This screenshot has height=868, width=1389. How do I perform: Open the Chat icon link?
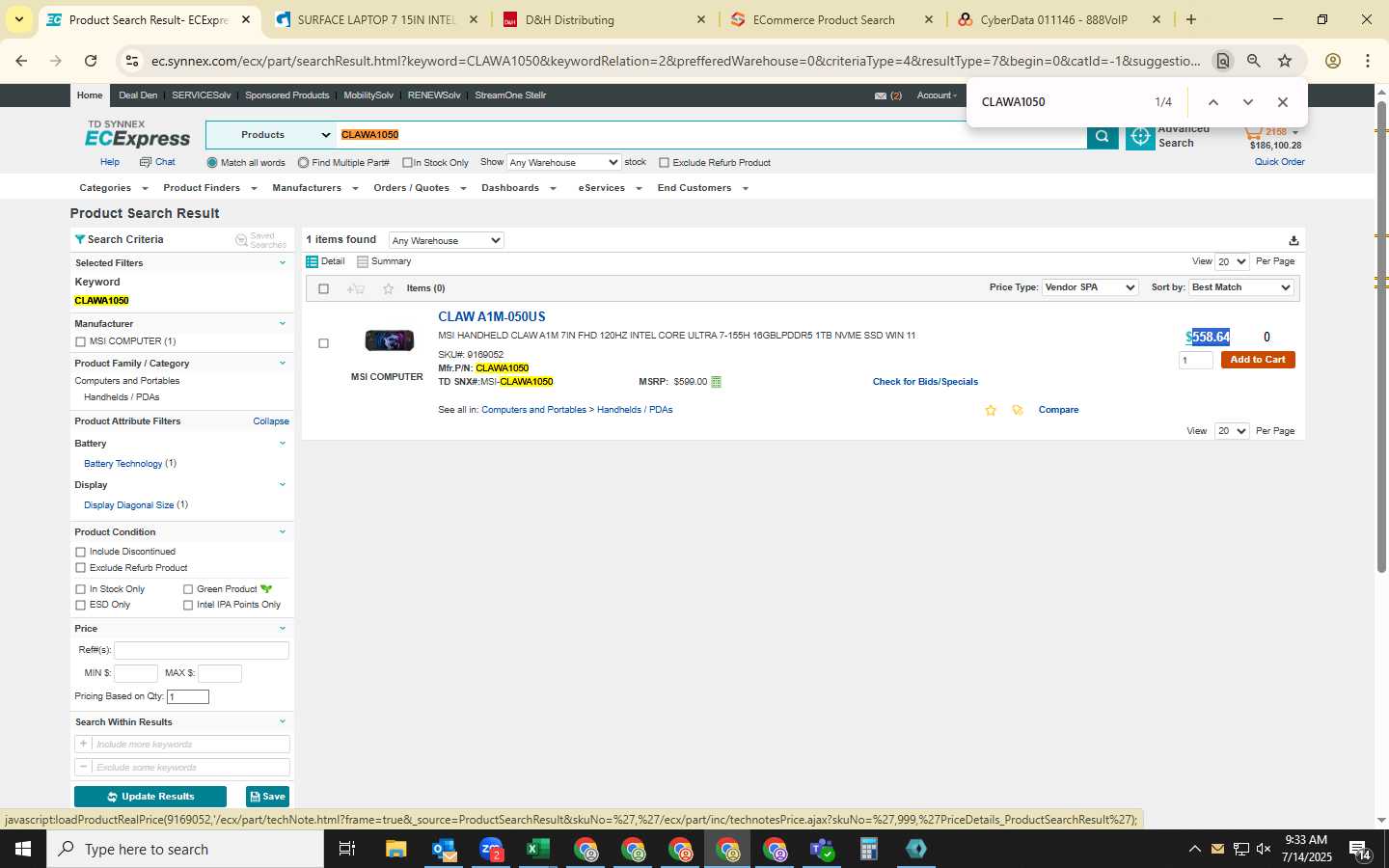coord(158,162)
